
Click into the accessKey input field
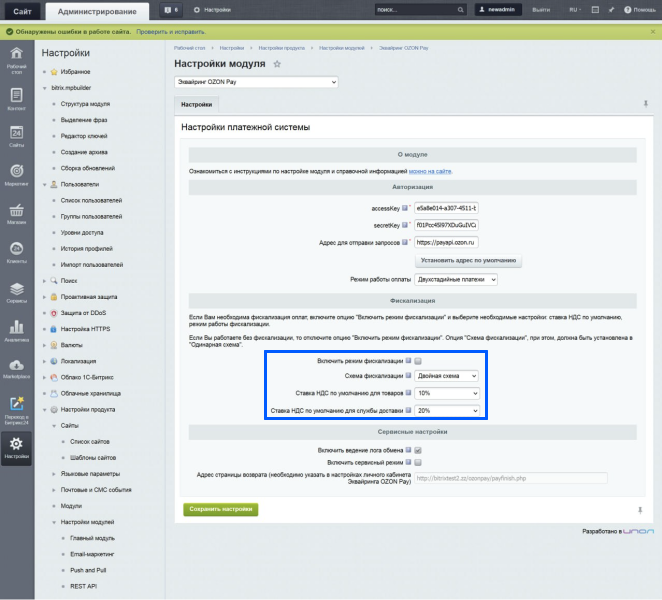(x=446, y=208)
